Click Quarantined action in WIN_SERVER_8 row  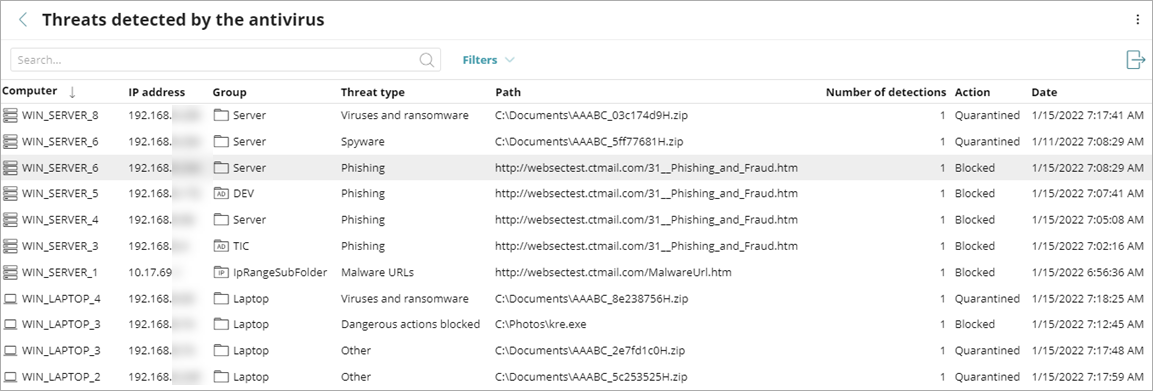pyautogui.click(x=987, y=115)
